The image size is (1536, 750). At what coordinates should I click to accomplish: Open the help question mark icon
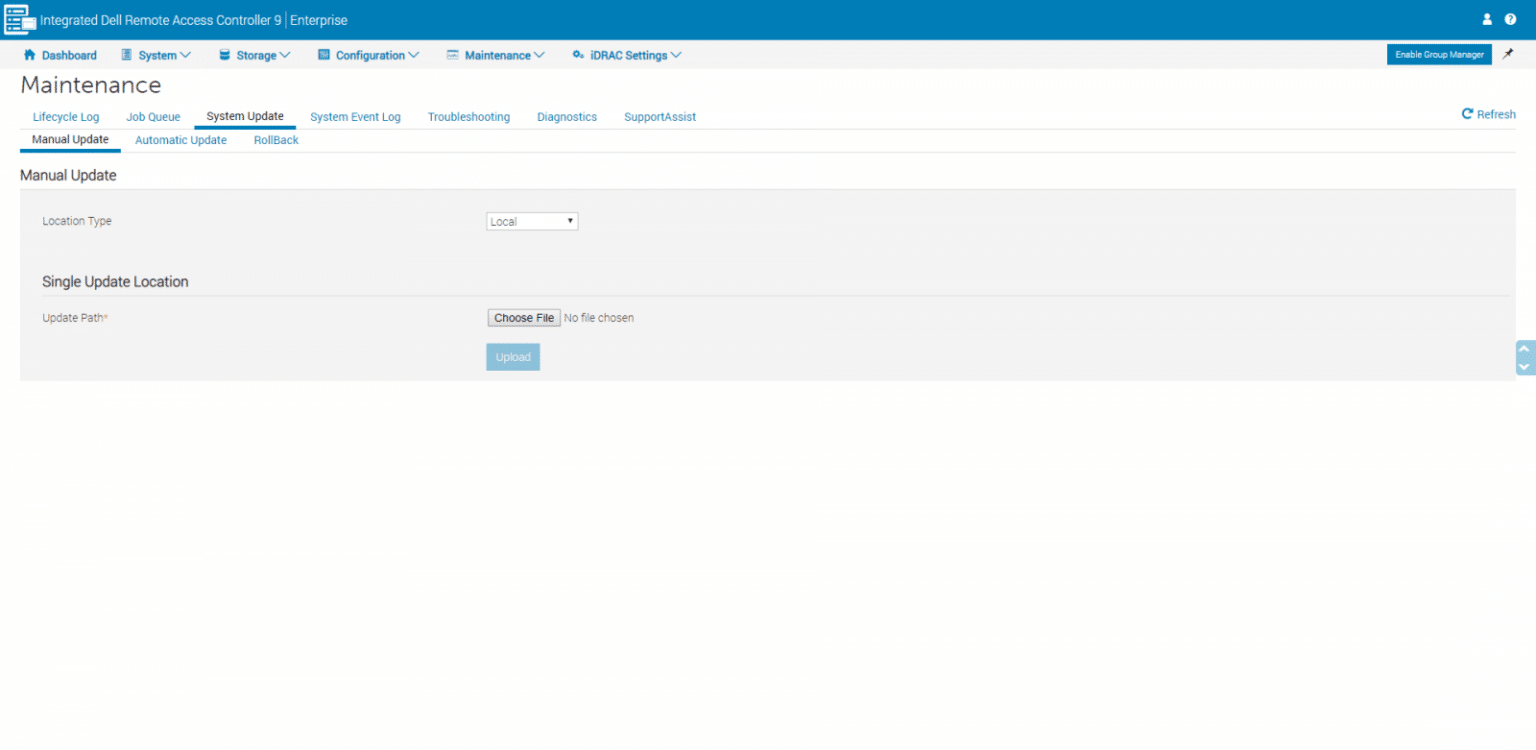[1510, 19]
